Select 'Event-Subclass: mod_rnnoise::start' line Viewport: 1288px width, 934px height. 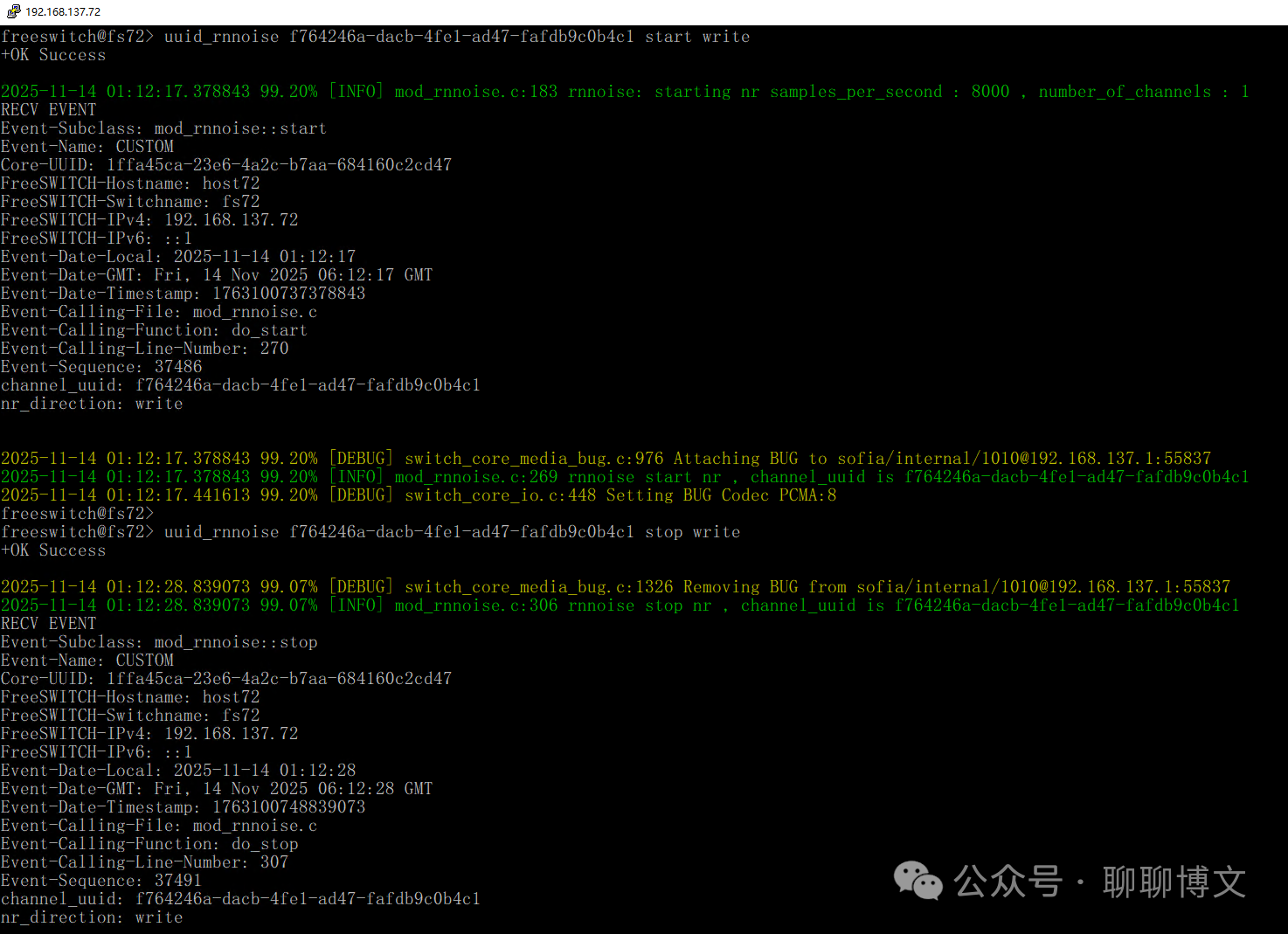pos(163,128)
